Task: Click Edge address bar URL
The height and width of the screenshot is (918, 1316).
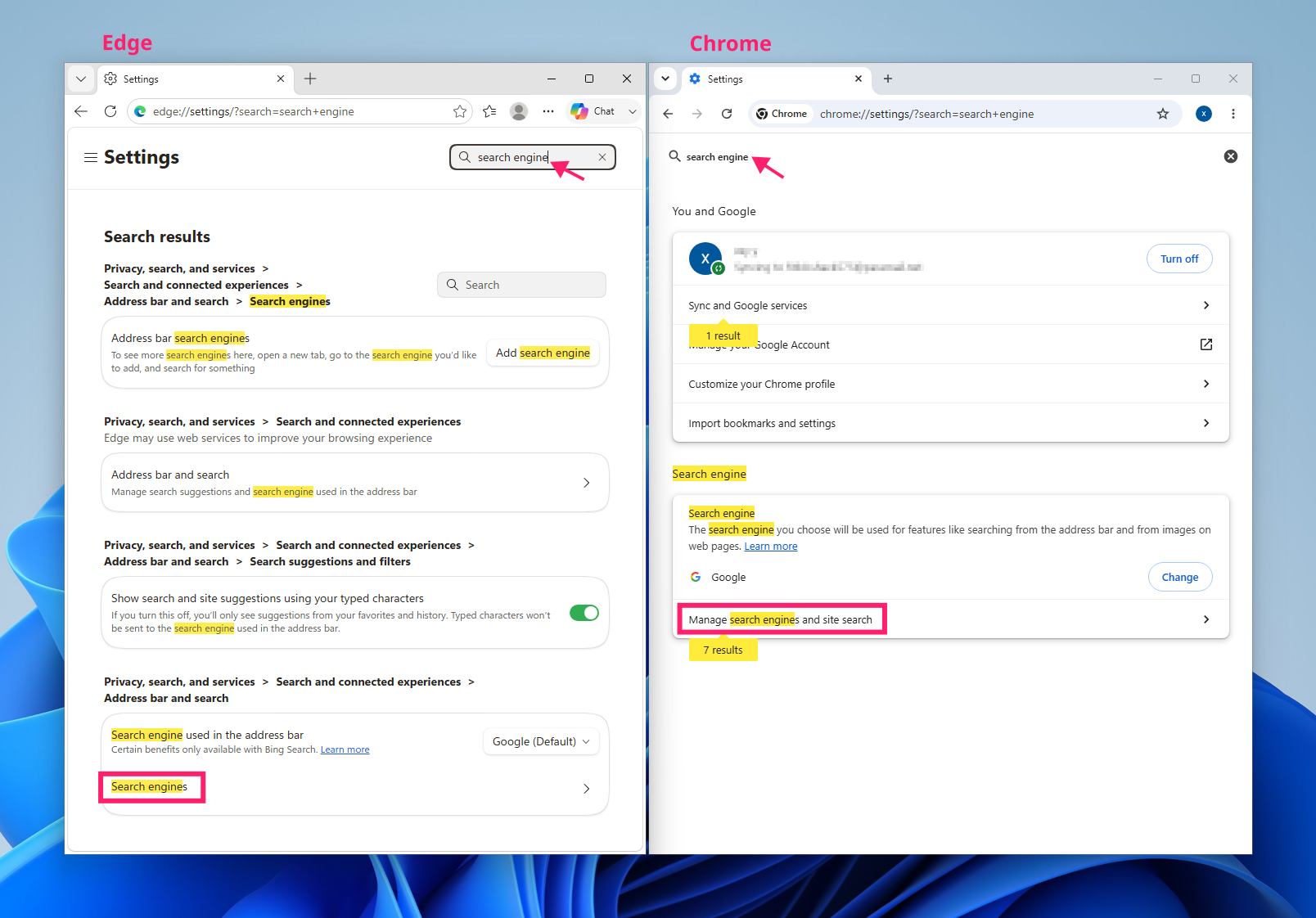Action: pyautogui.click(x=253, y=111)
